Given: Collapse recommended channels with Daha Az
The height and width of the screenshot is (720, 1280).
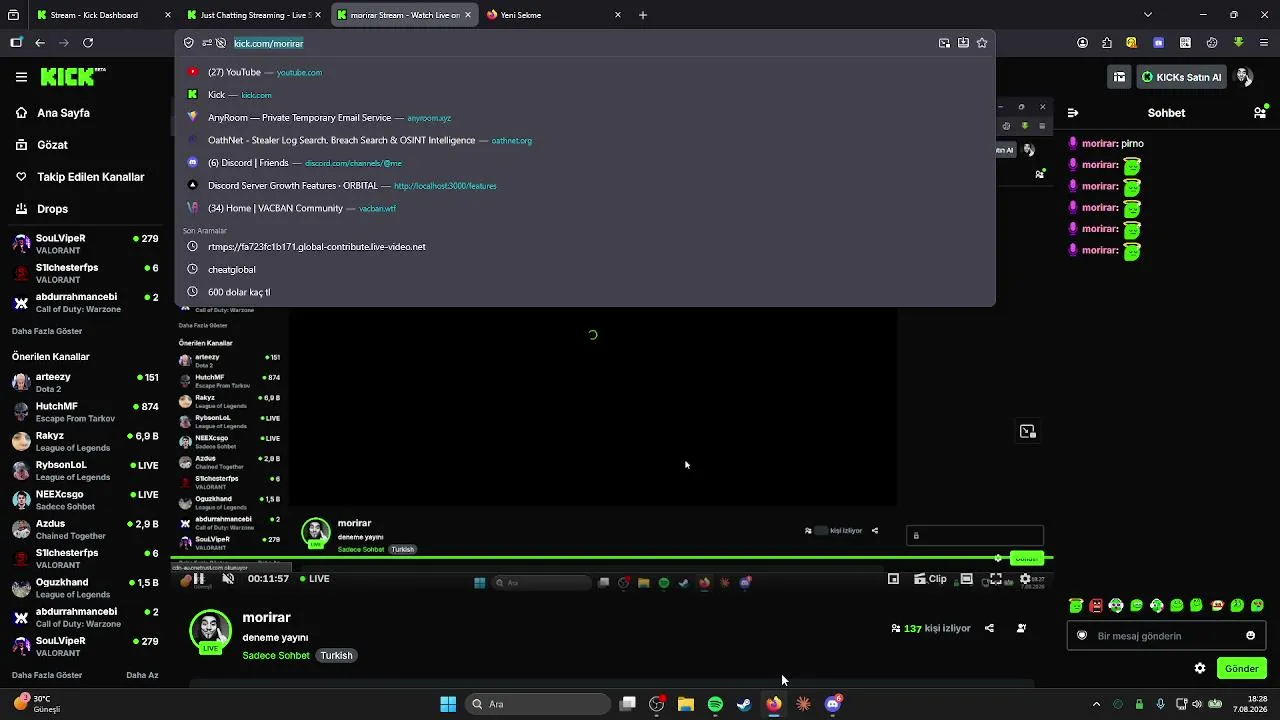Looking at the screenshot, I should point(142,675).
